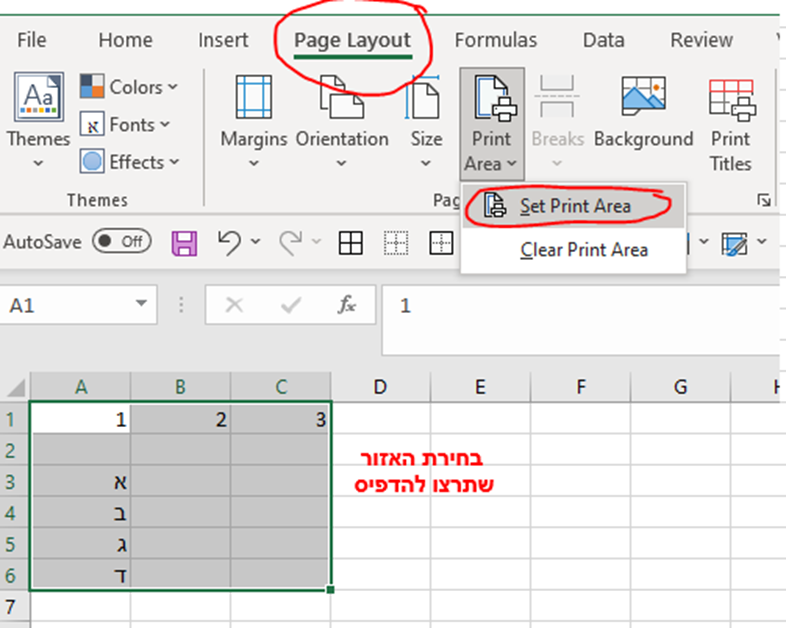Select column B header
This screenshot has height=628, width=786.
[x=180, y=387]
